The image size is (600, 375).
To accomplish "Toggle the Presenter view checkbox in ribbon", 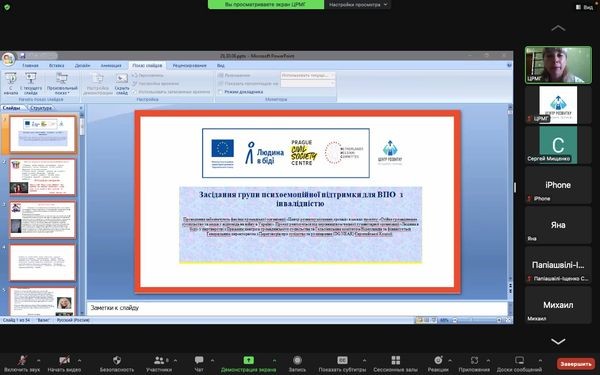I will click(220, 92).
